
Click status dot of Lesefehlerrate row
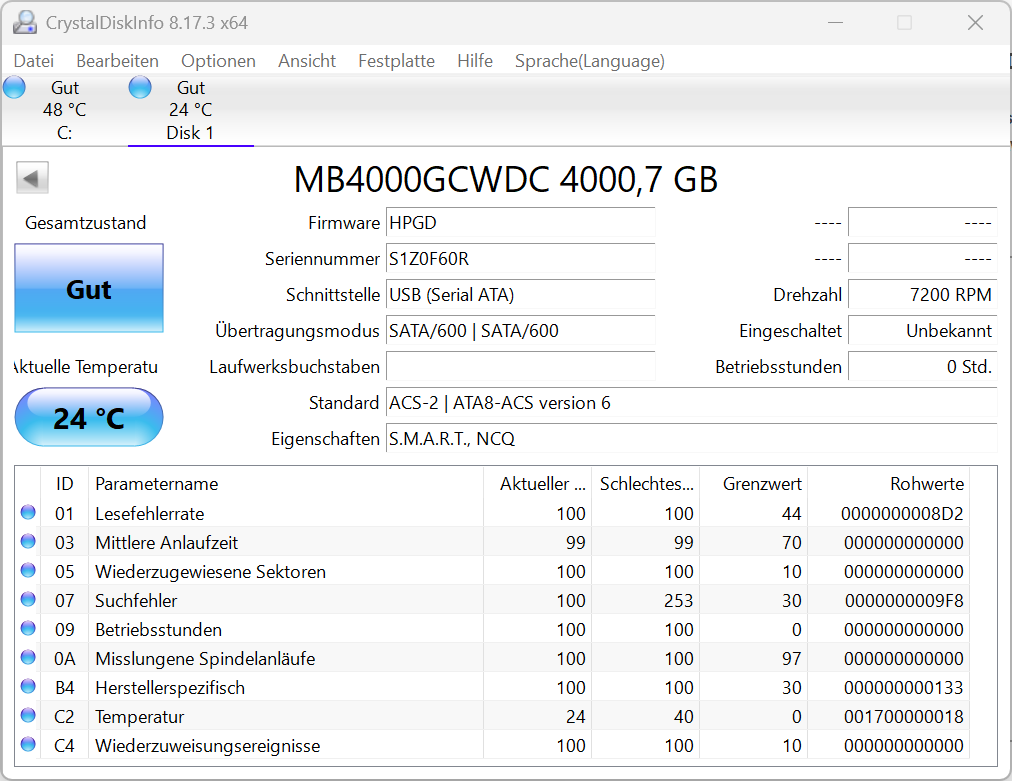(28, 512)
